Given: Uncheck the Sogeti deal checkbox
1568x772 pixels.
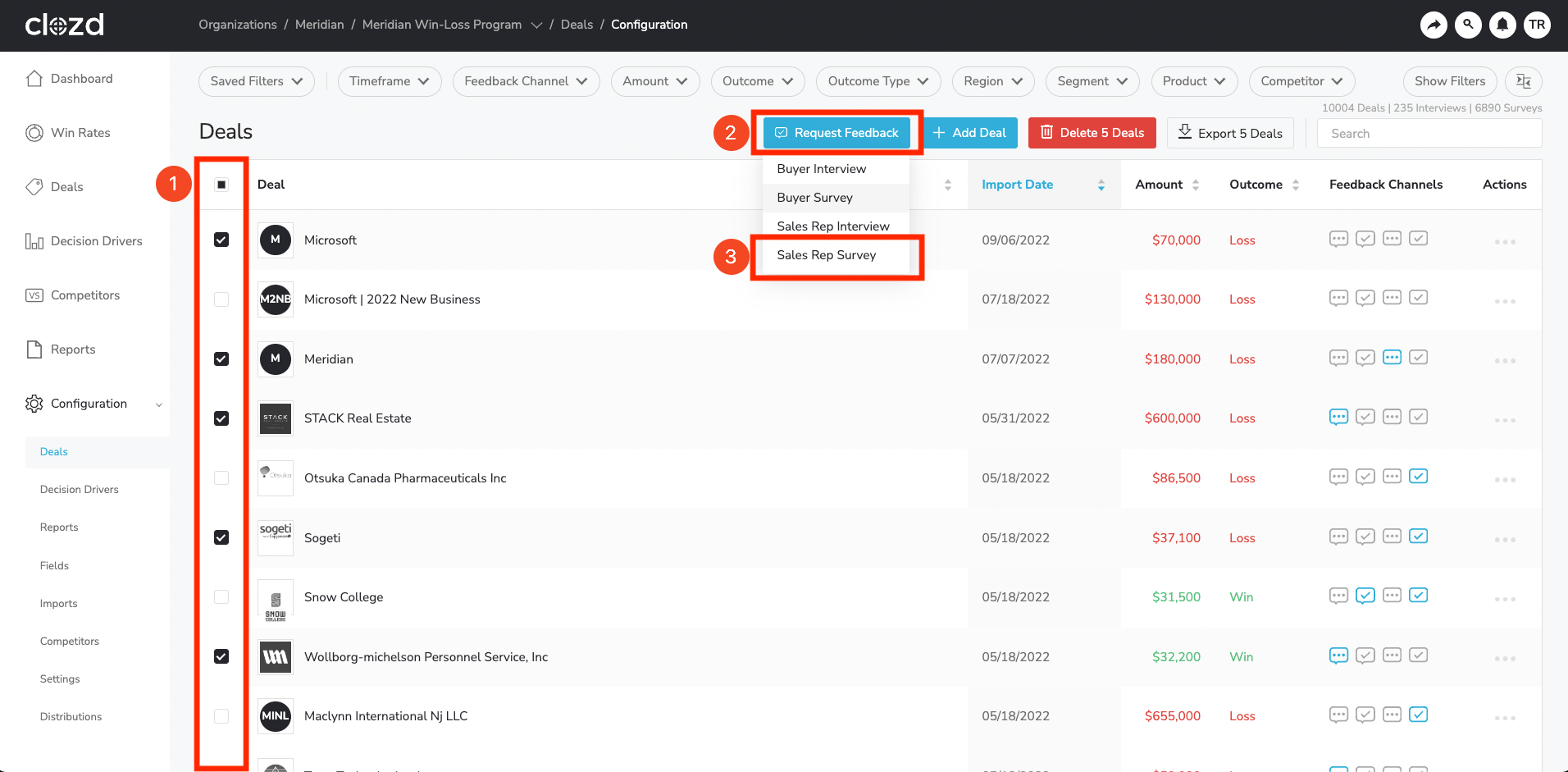Looking at the screenshot, I should pos(221,537).
